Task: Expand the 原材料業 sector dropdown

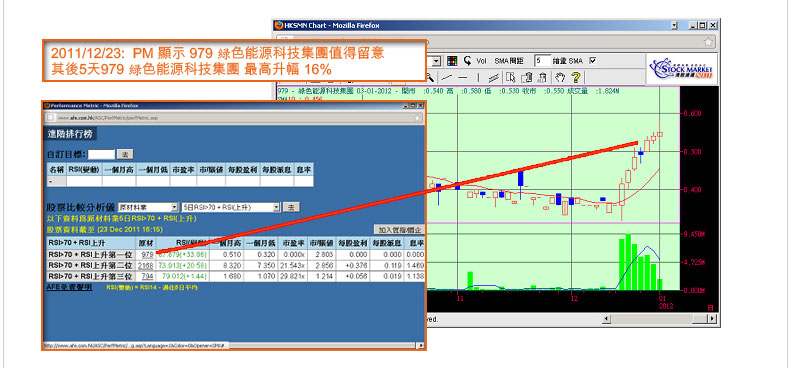Action: (148, 207)
